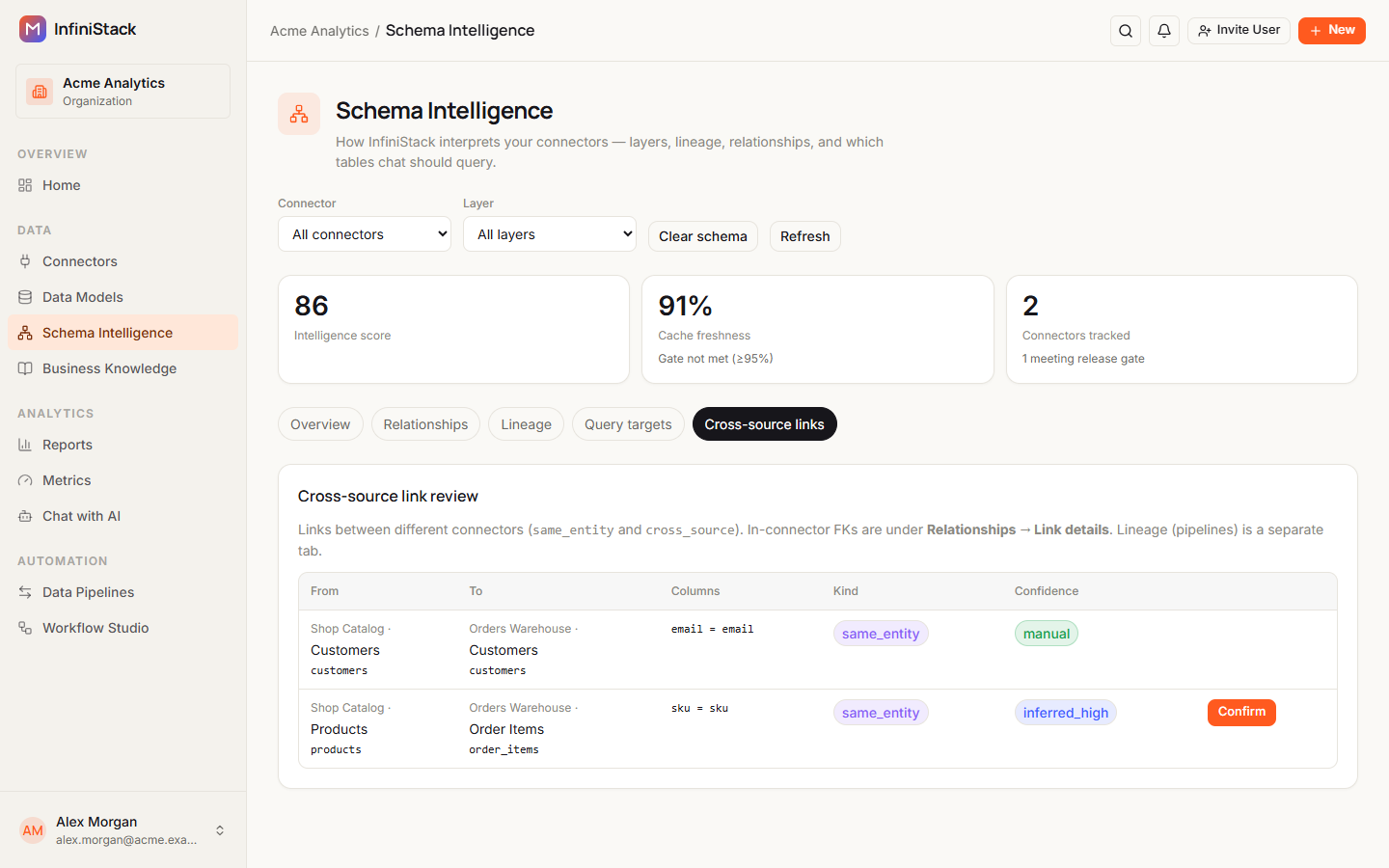Click the InfiniStack logo icon
Viewport: 1389px width, 868px height.
click(x=33, y=29)
